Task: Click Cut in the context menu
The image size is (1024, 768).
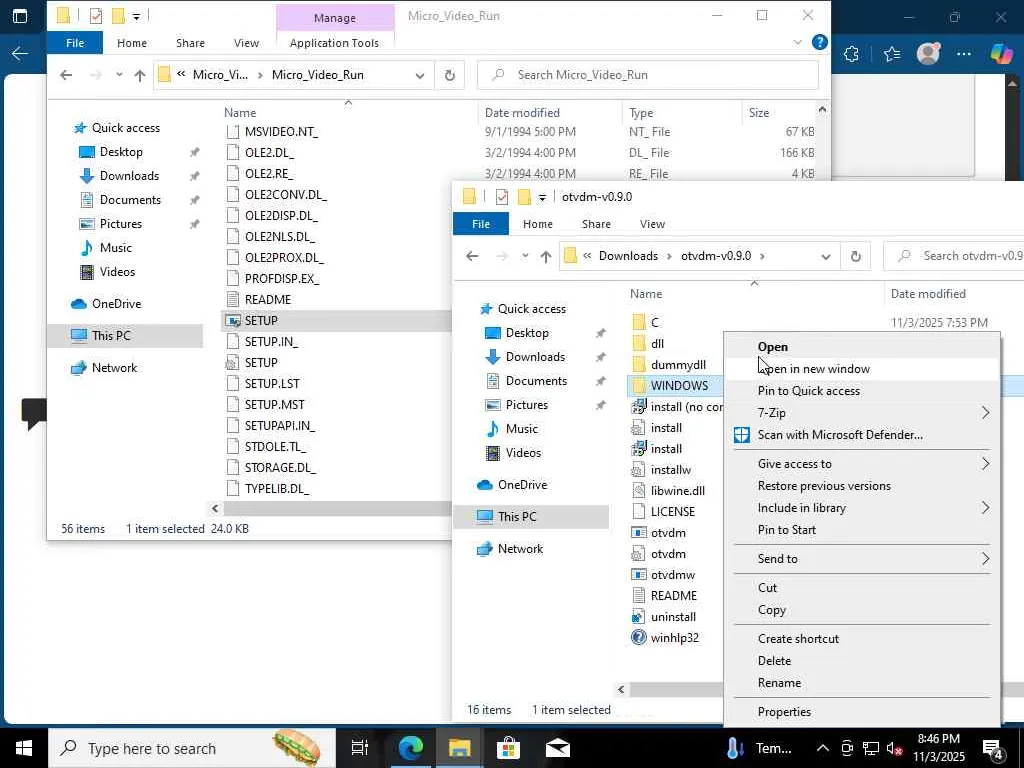Action: pos(861,588)
